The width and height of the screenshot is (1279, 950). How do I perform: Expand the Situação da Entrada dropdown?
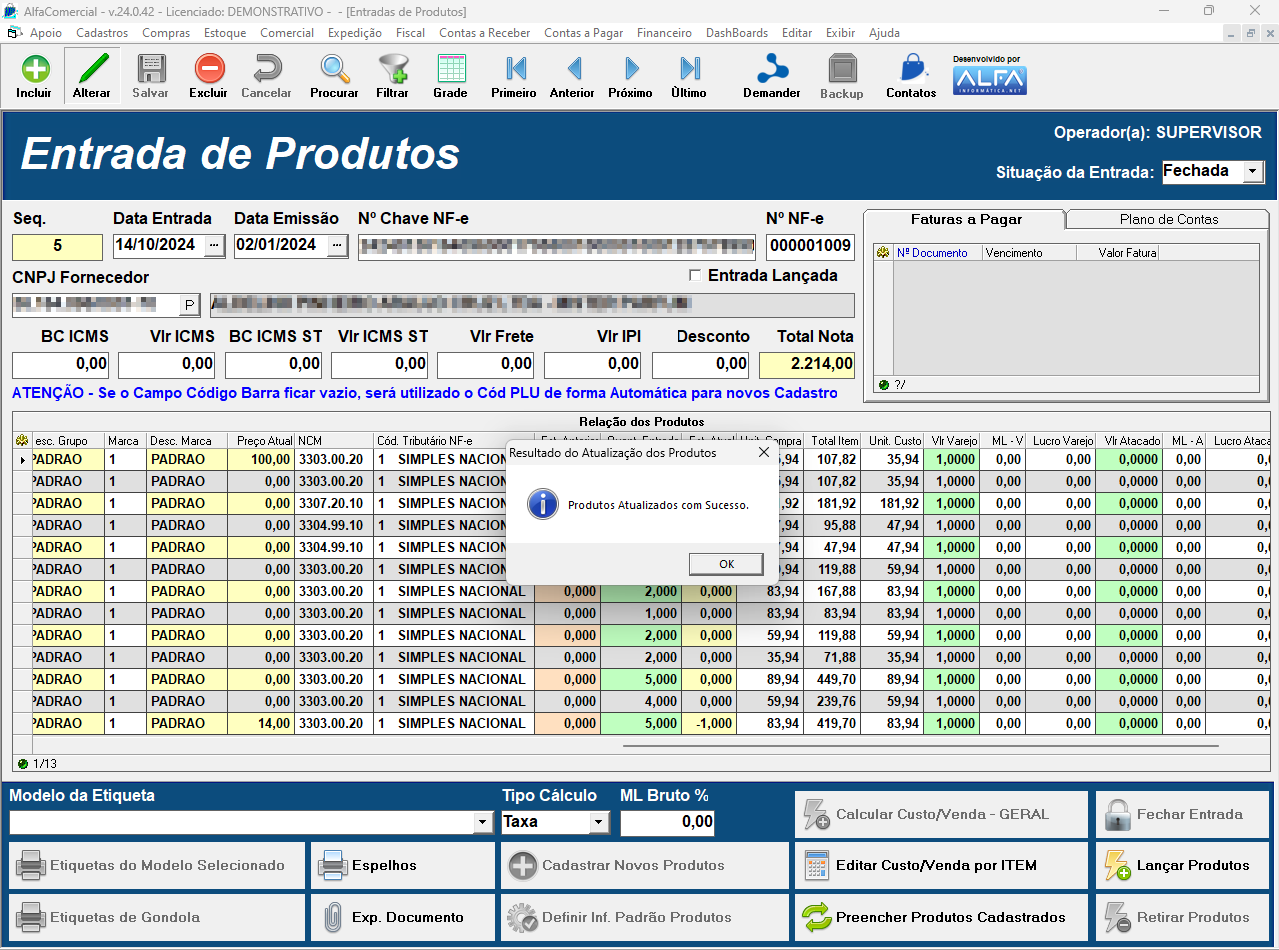coord(1253,172)
